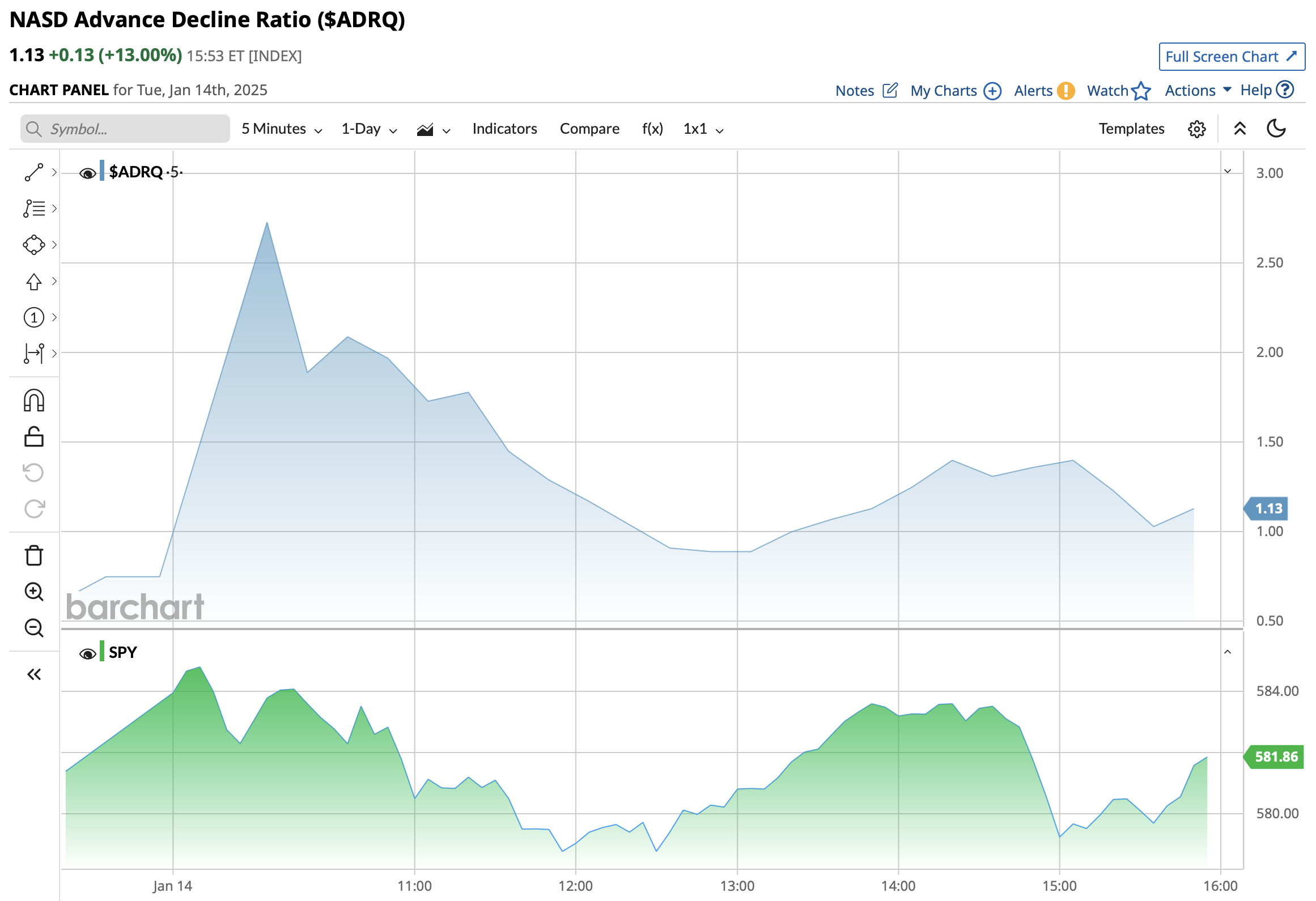Open the Indicators menu
Screen dimensions: 1316x901
pos(504,129)
